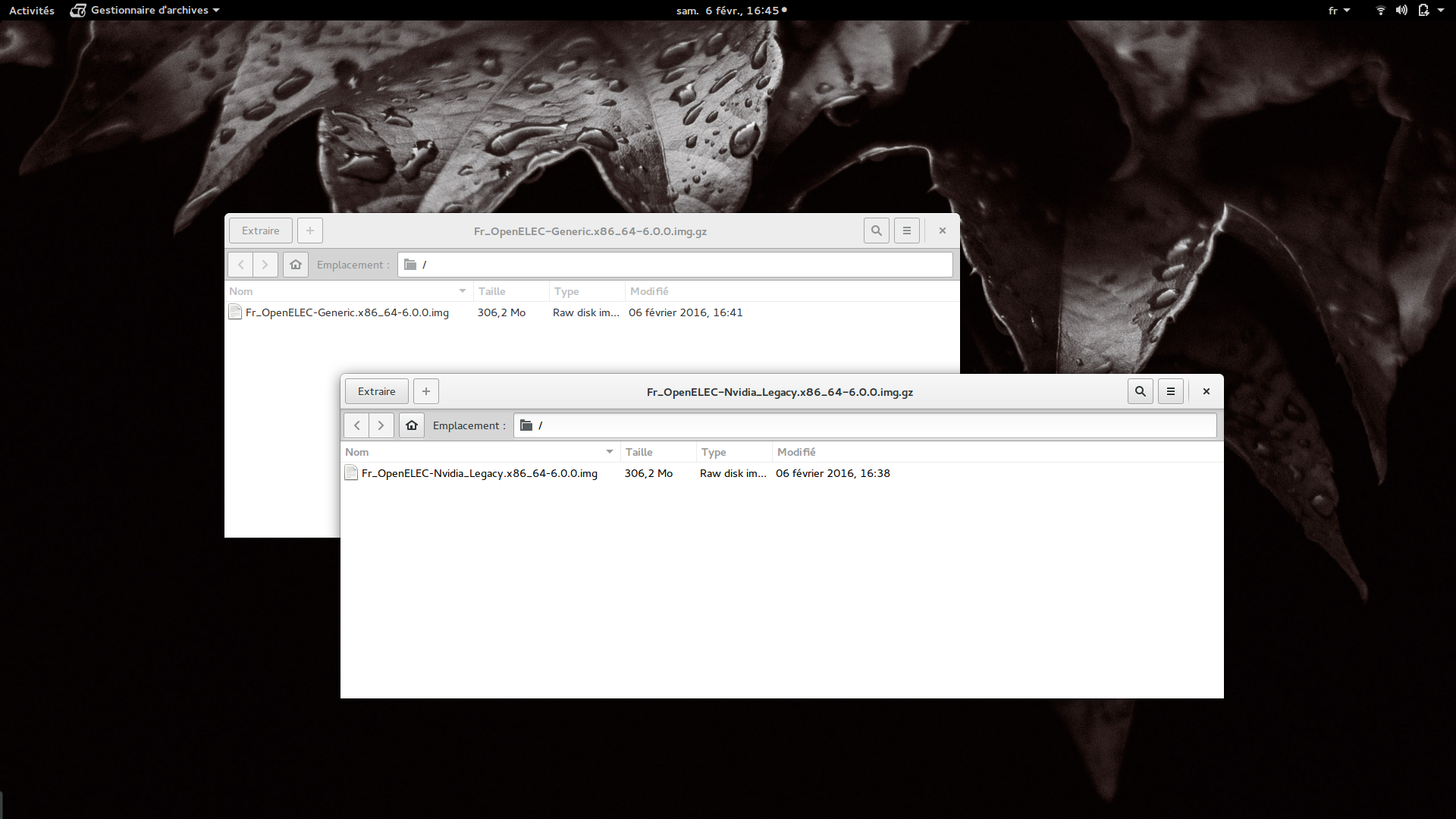1456x819 pixels.
Task: Click the home icon in Nvidia_Legacy window
Action: tap(412, 425)
